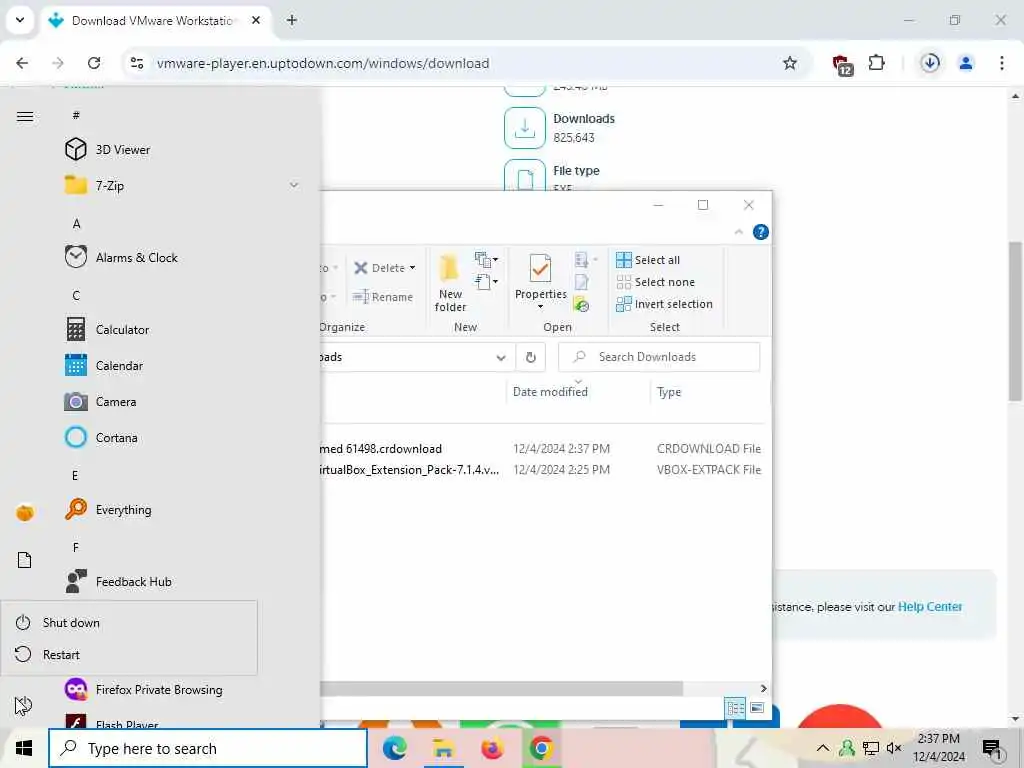The image size is (1024, 768).
Task: Open the Help Center link
Action: click(x=930, y=607)
